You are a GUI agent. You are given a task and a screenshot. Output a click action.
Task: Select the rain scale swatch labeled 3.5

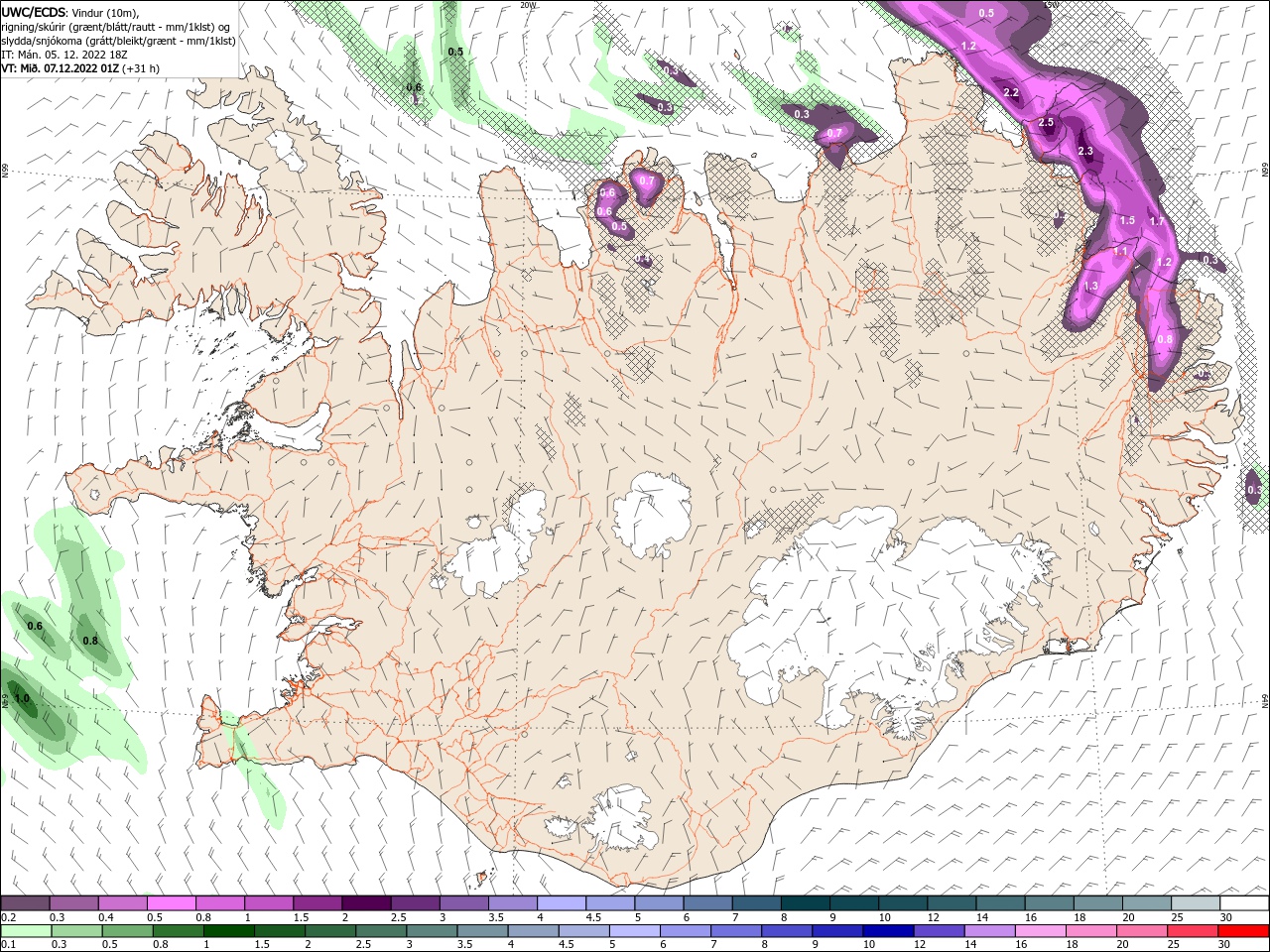(x=482, y=931)
